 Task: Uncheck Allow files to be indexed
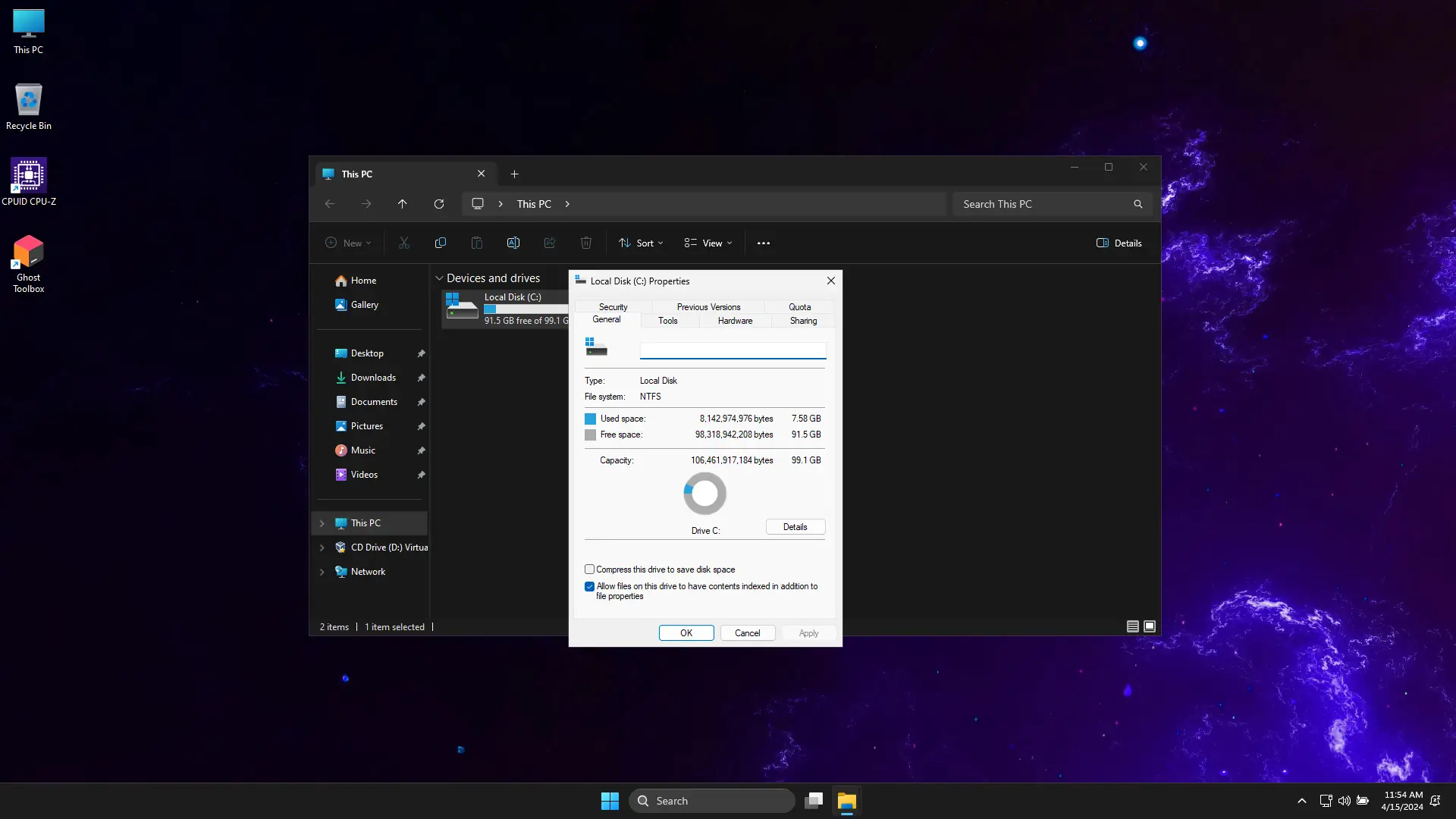point(589,586)
